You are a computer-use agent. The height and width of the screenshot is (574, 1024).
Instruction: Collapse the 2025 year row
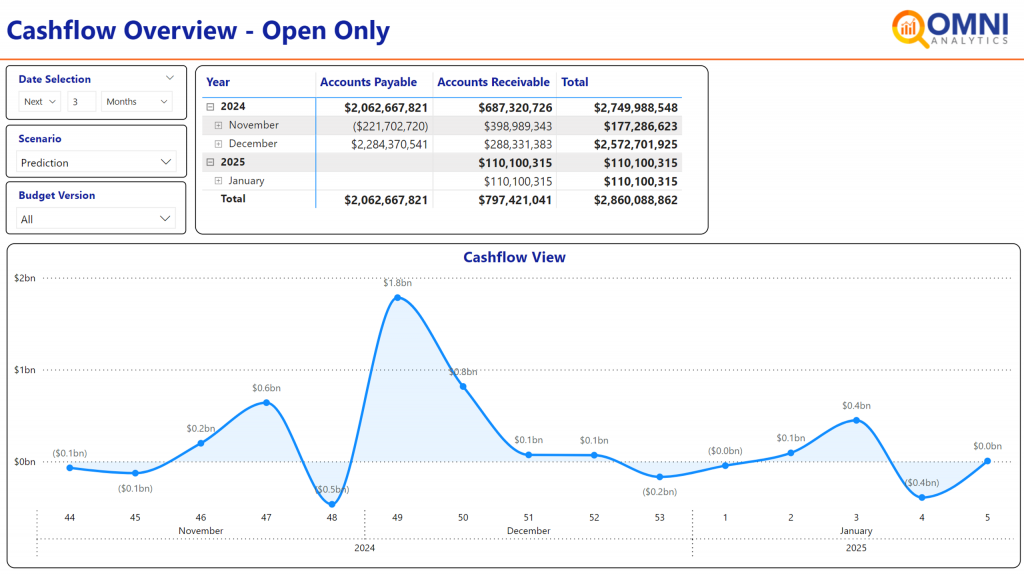pyautogui.click(x=210, y=163)
